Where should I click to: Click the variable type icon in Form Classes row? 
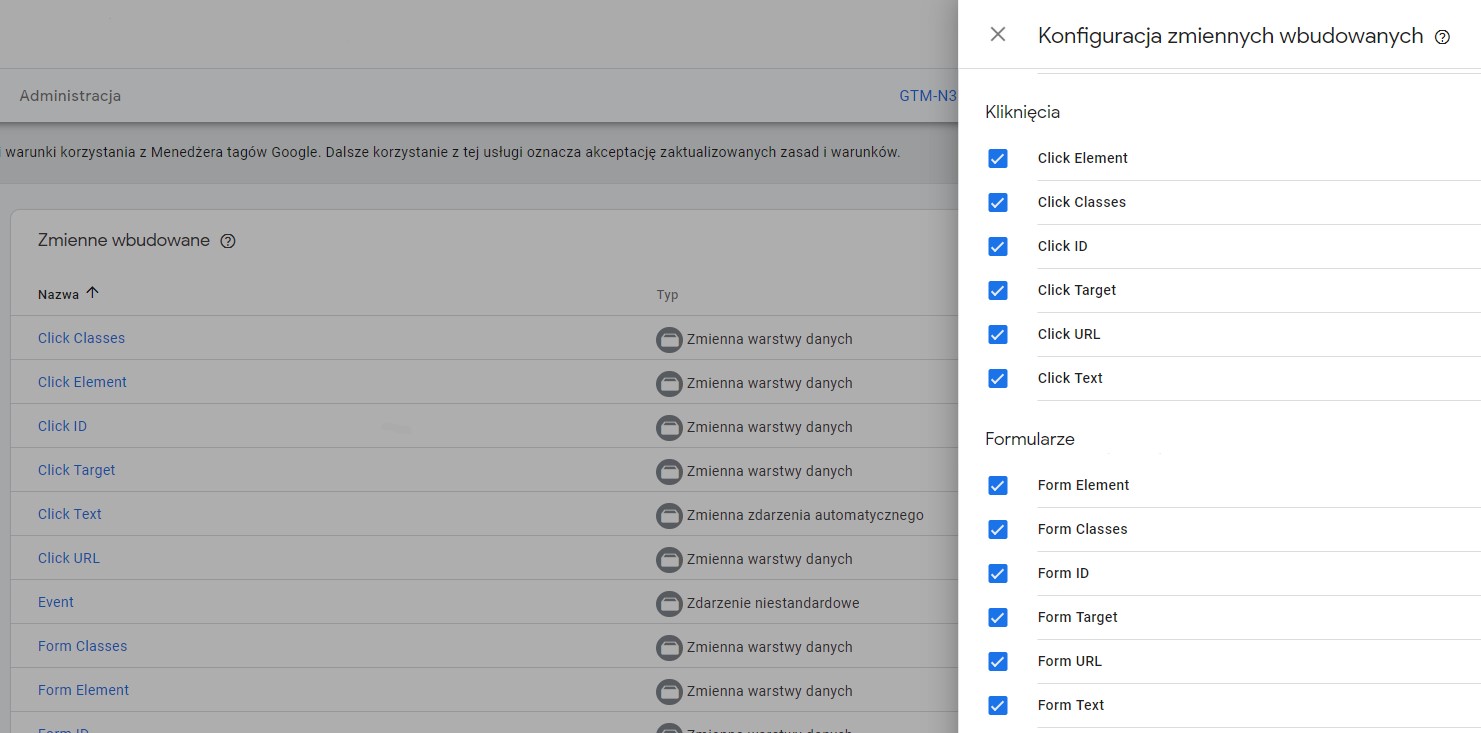click(669, 647)
